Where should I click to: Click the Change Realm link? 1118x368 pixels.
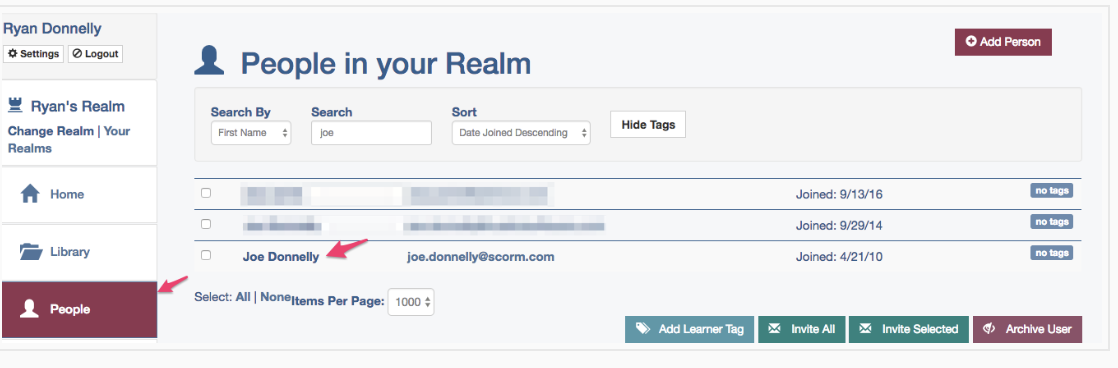pyautogui.click(x=51, y=131)
